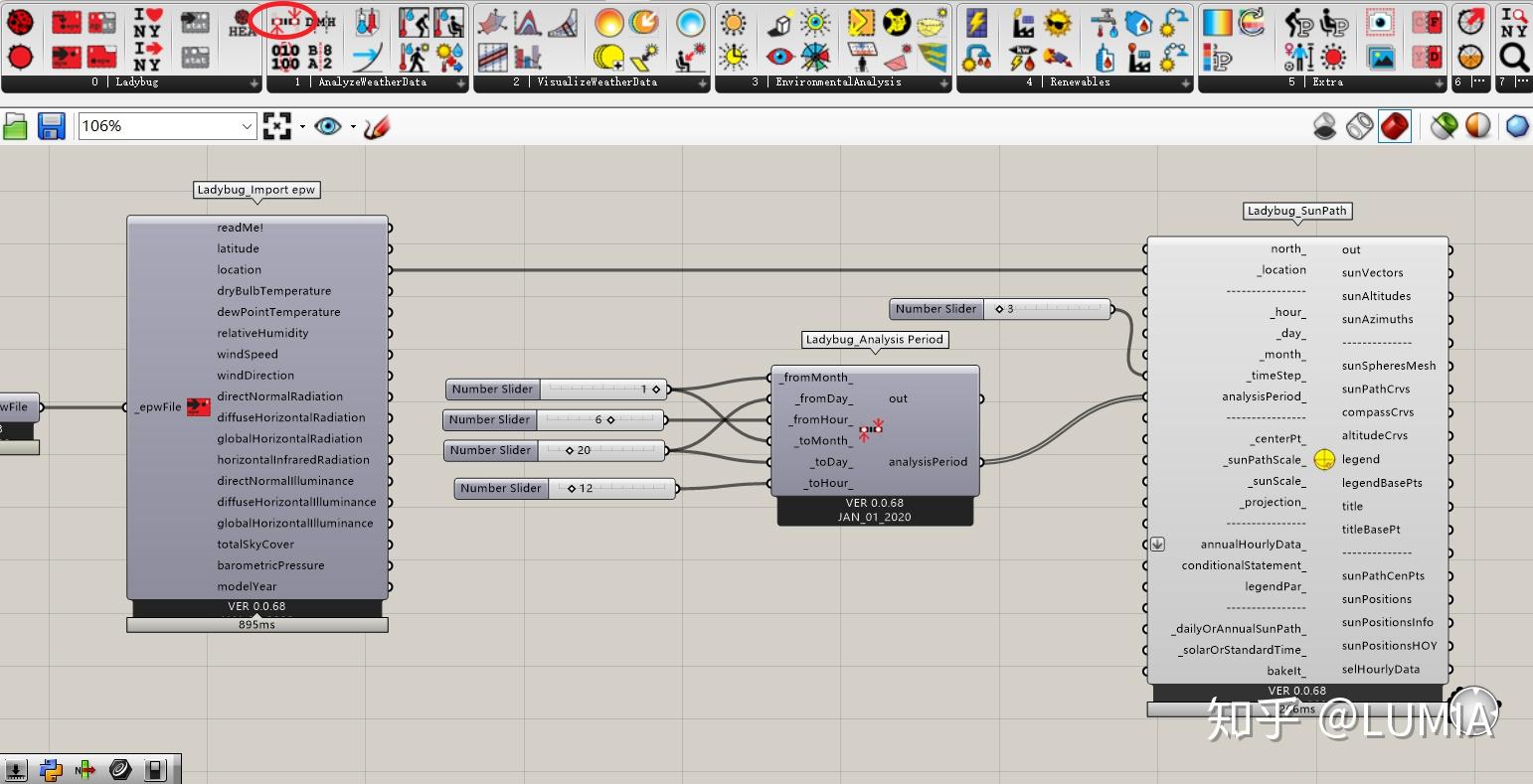The image size is (1533, 784).
Task: Click the analysisPeriod output on Analysis Period
Action: [928, 462]
